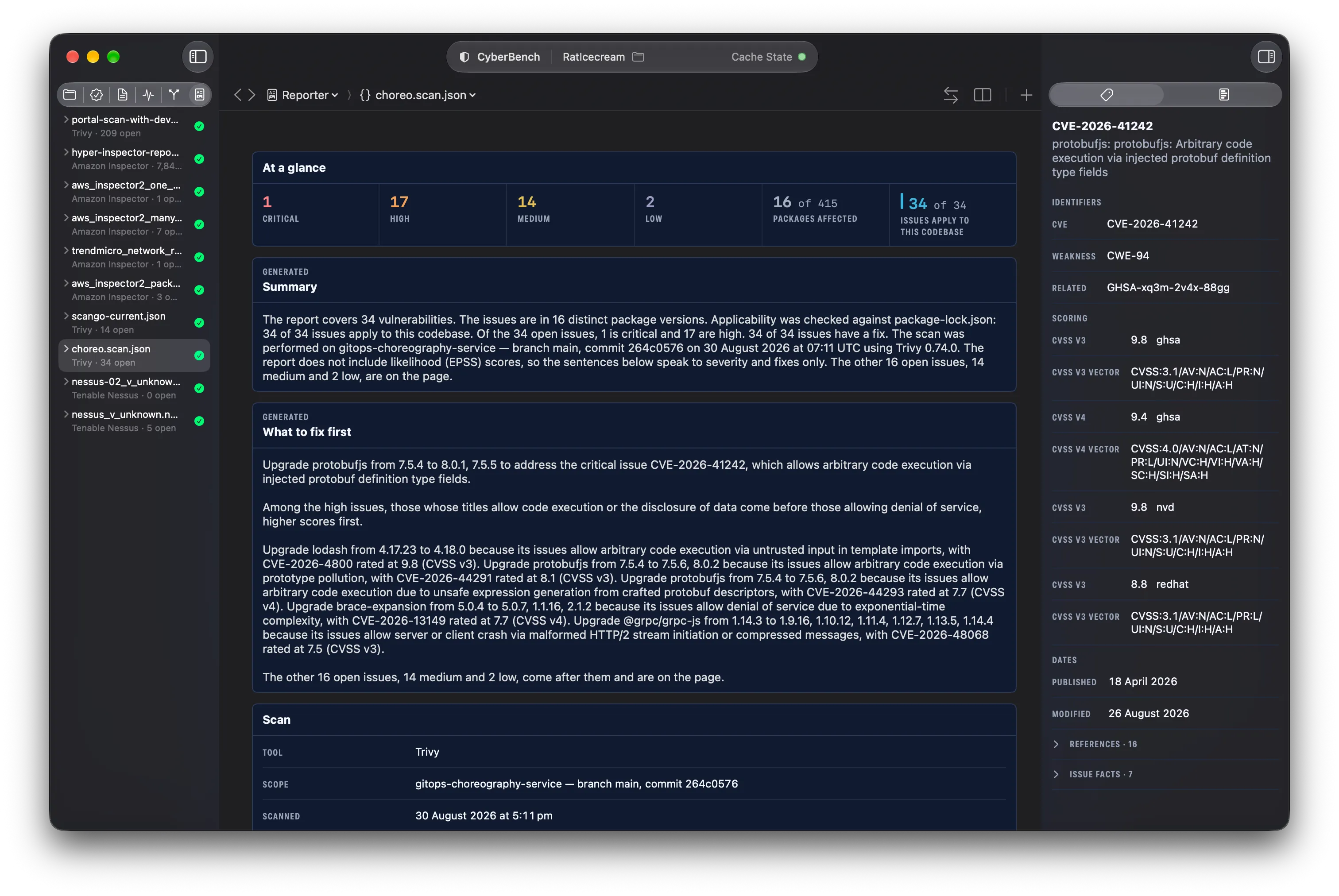Click the swap arrows icon in editor toolbar
Image resolution: width=1339 pixels, height=896 pixels.
tap(950, 95)
